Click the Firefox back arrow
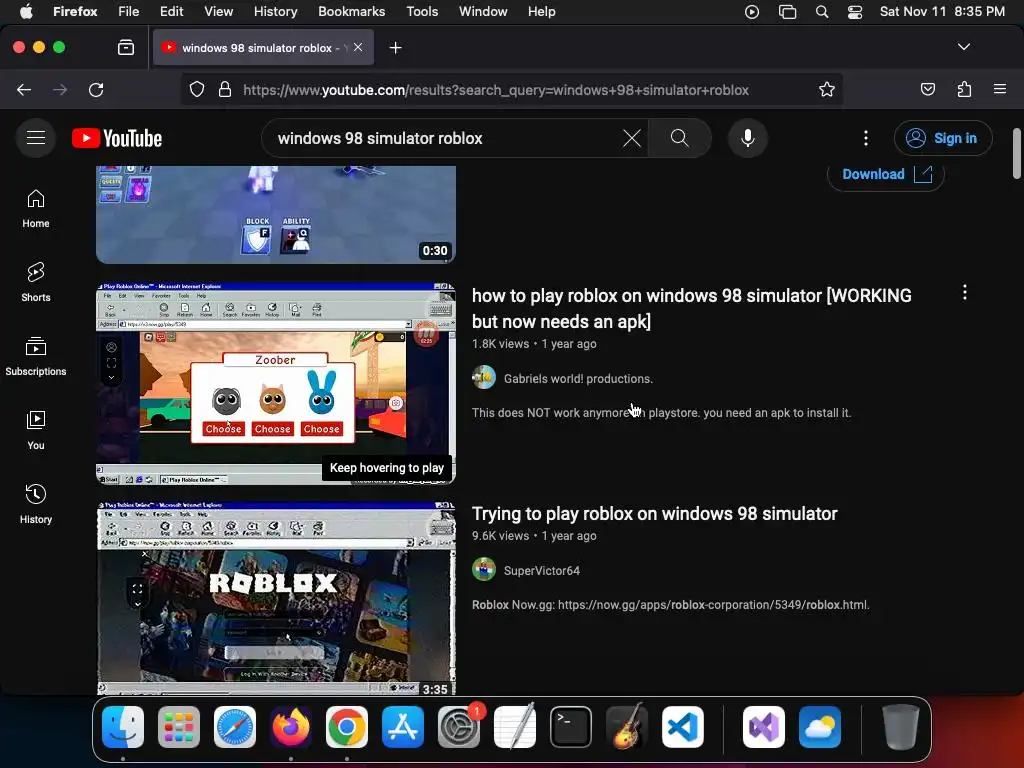This screenshot has height=768, width=1024. click(x=24, y=89)
